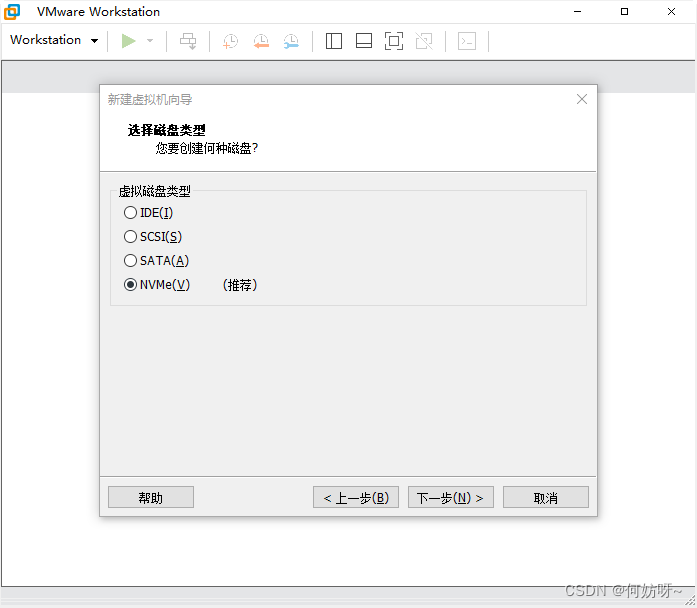Image resolution: width=697 pixels, height=608 pixels.
Task: Click the 取消 cancel button
Action: [x=546, y=497]
